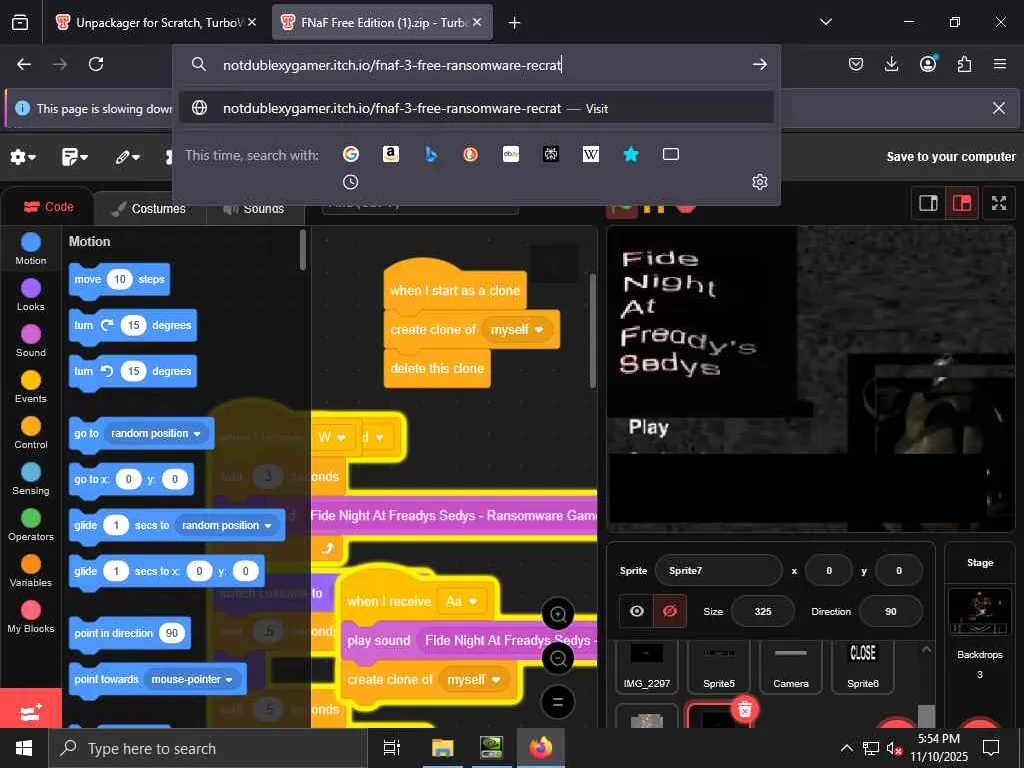Open Firefox application menu
Screen dimensions: 1024x768
coord(1000,64)
